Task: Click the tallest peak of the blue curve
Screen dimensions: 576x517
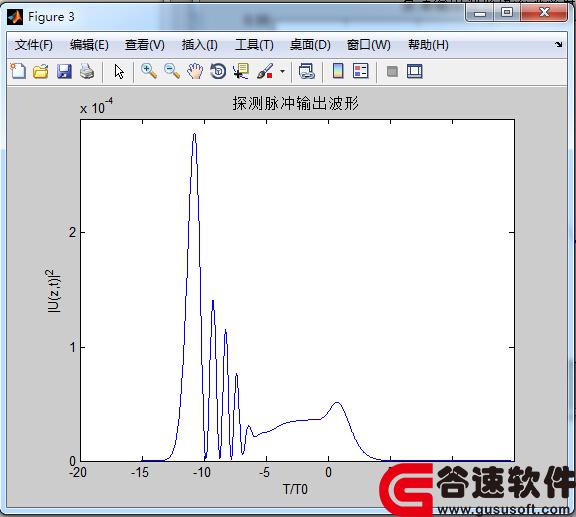Action: pyautogui.click(x=194, y=134)
